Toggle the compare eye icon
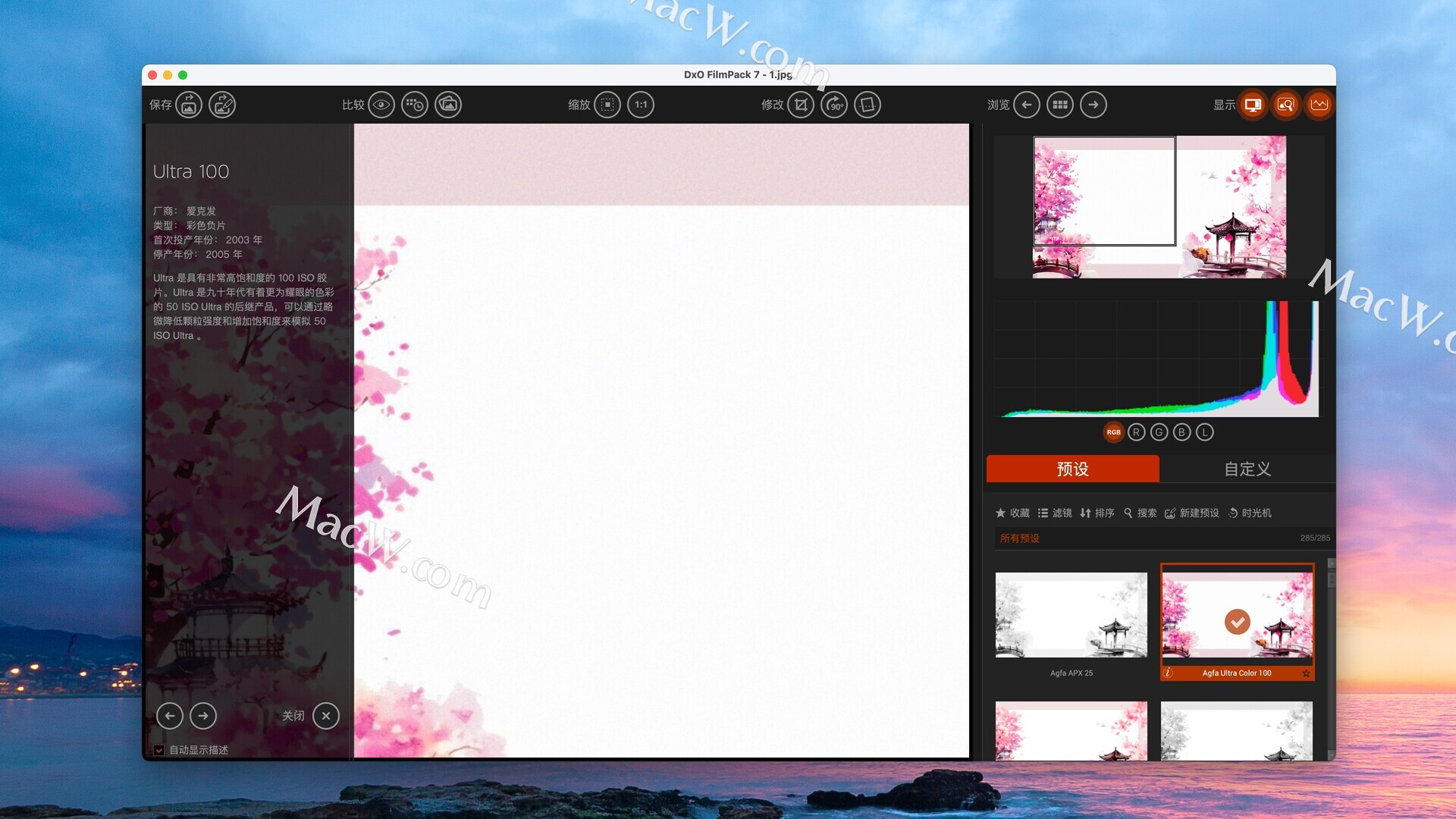Image resolution: width=1456 pixels, height=819 pixels. pyautogui.click(x=381, y=105)
